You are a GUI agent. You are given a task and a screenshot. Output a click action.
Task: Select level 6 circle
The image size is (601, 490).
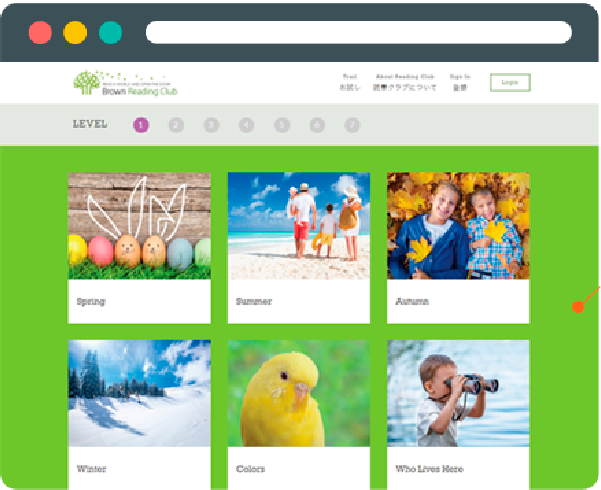317,125
